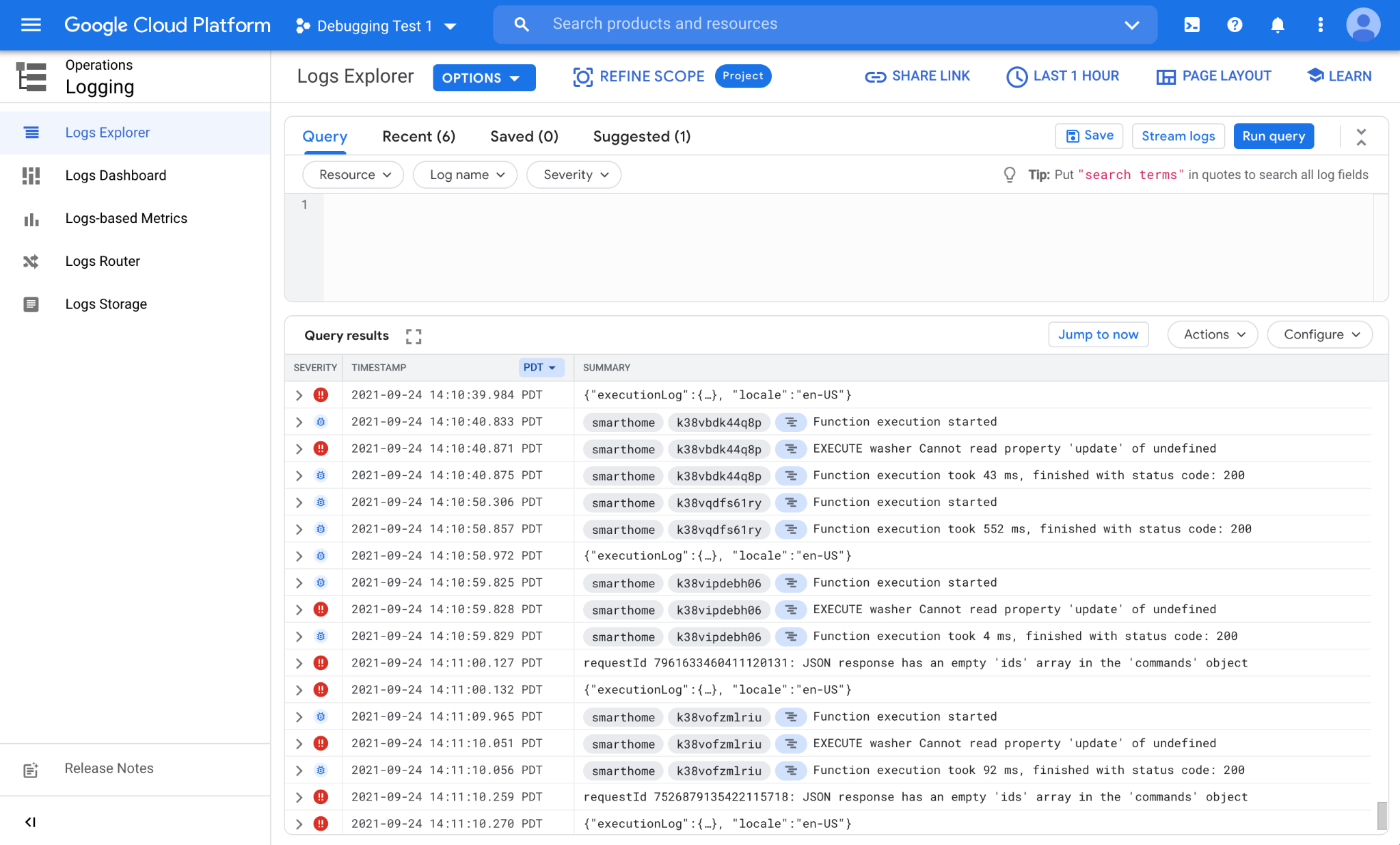Open the Severity filter dropdown

coord(574,175)
